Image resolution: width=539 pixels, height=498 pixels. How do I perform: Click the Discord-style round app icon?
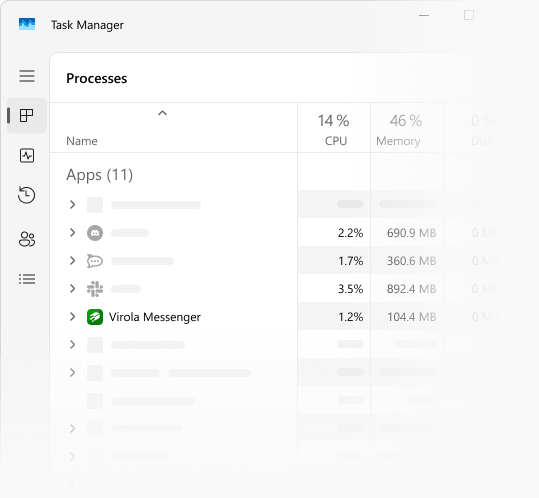click(x=95, y=233)
